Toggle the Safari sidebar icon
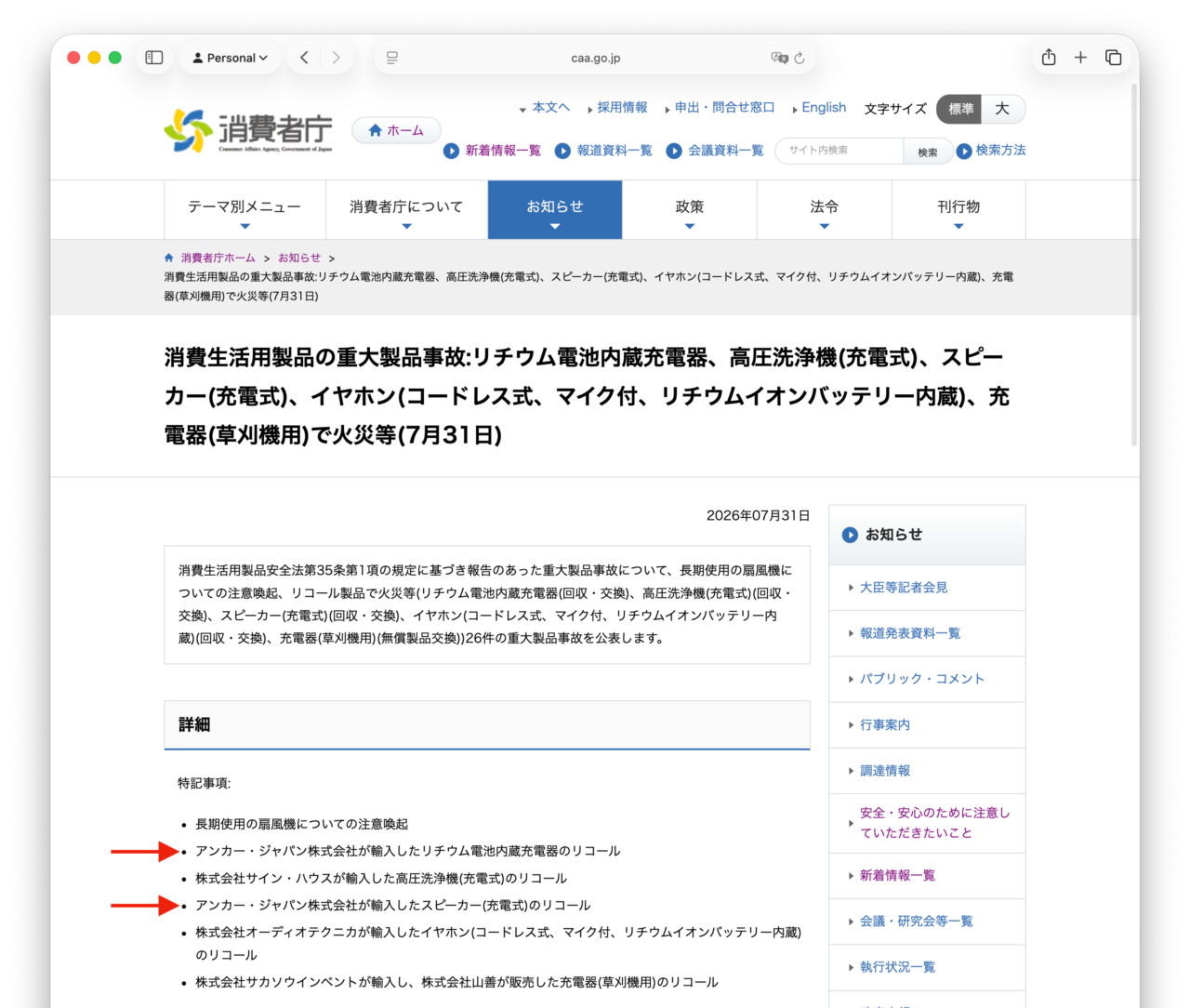 point(154,58)
